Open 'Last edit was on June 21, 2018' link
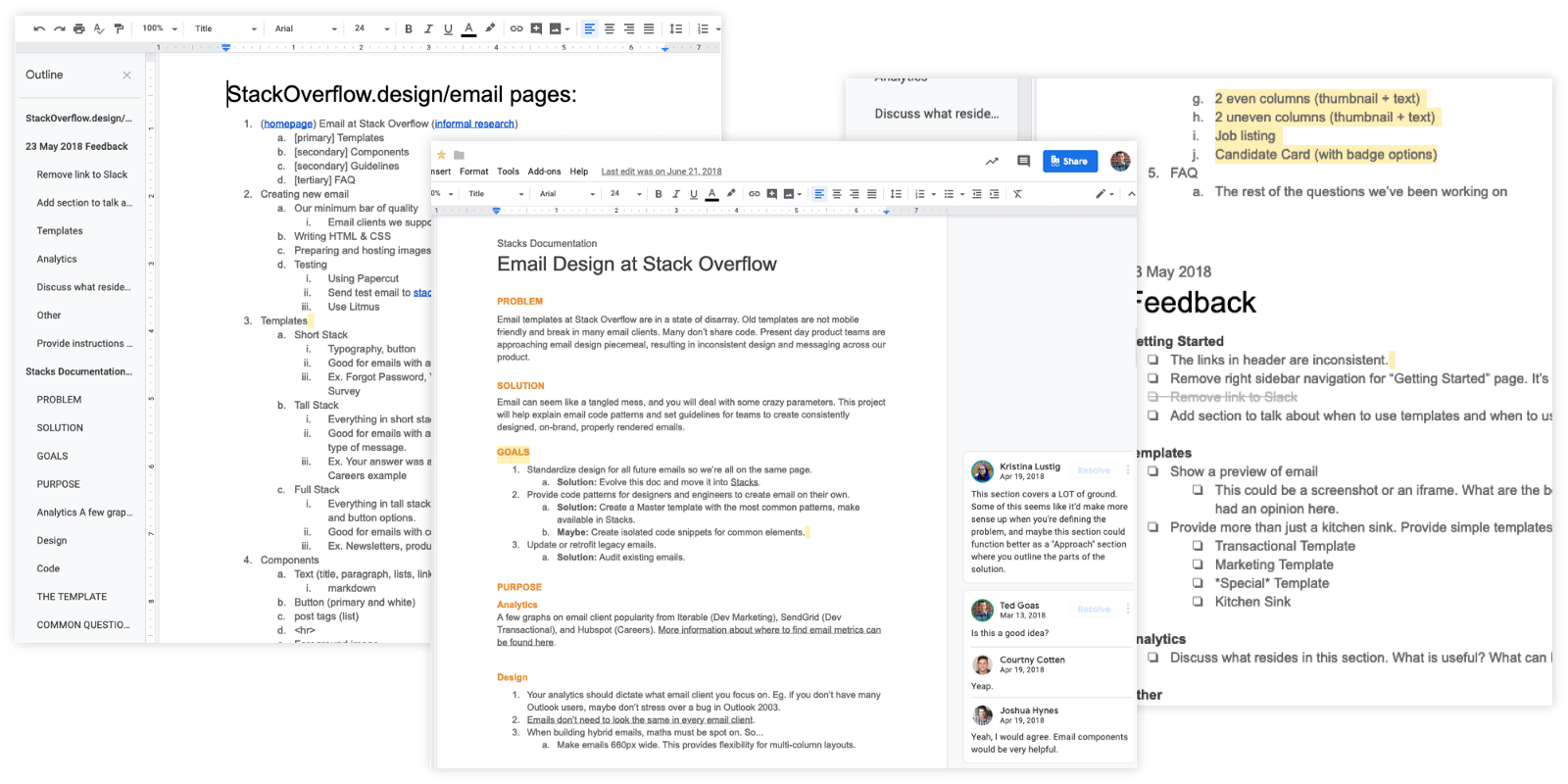 (661, 171)
